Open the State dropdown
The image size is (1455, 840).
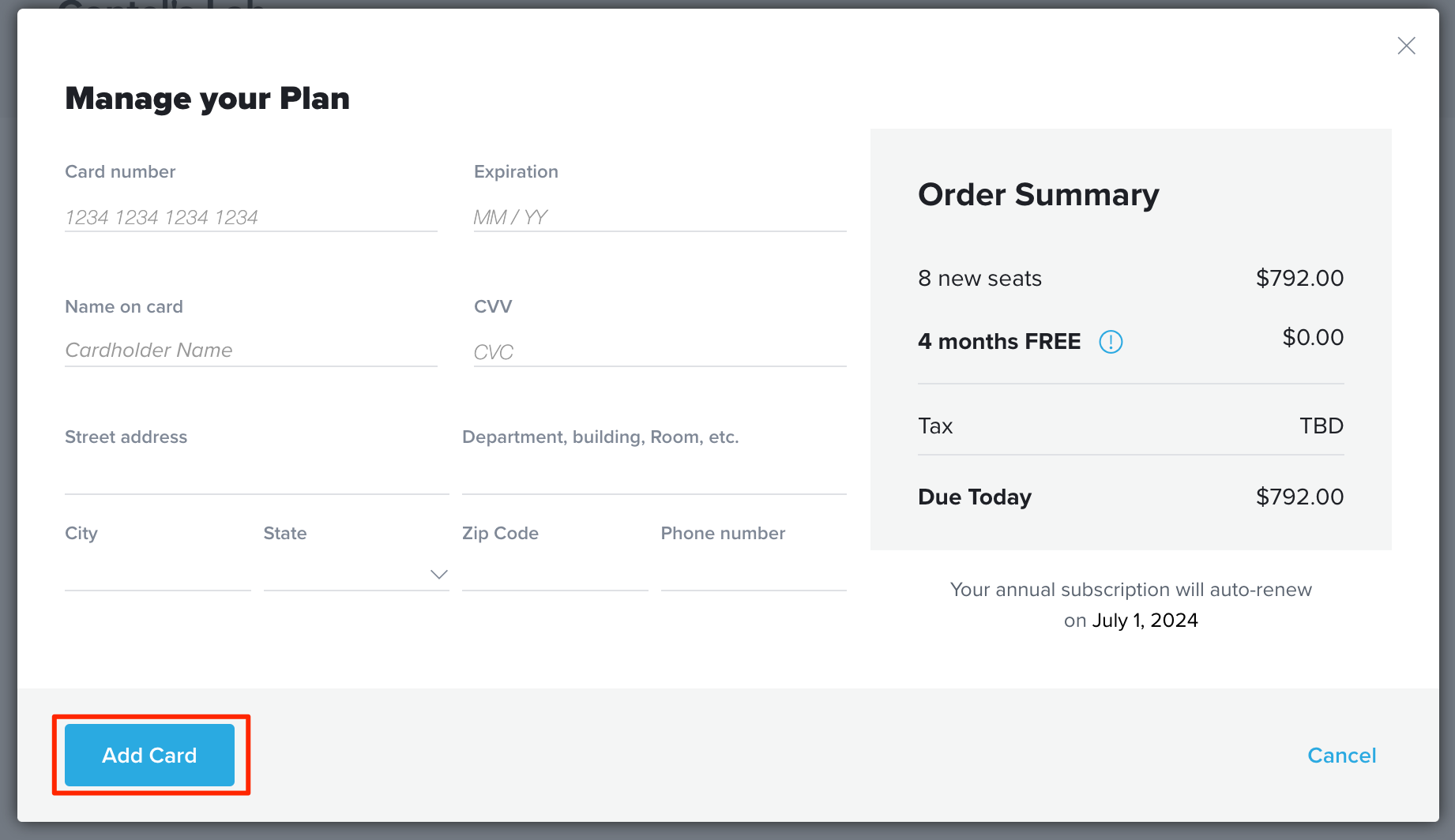[356, 574]
